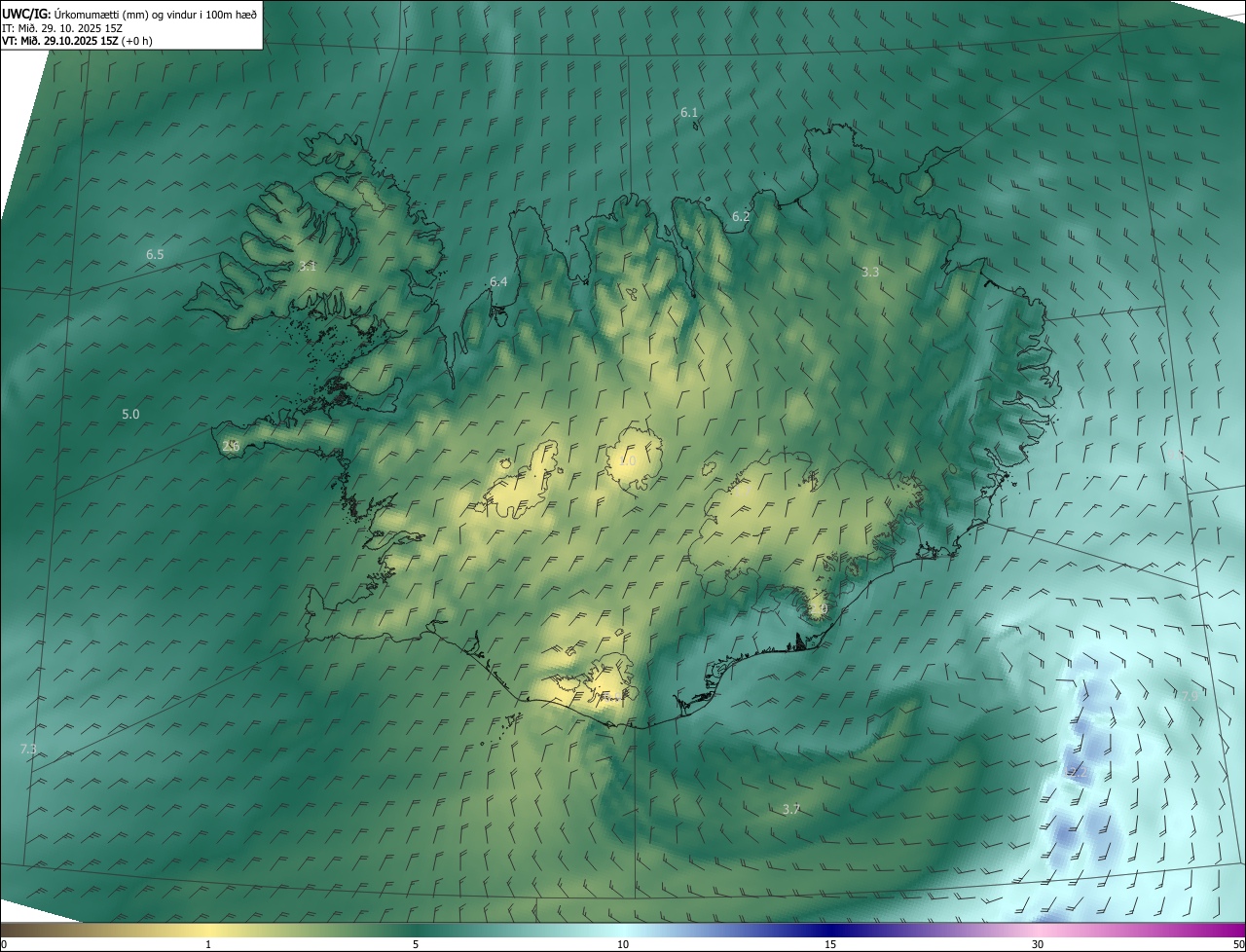1246x952 pixels.
Task: Click the 0 tick on the colour scale
Action: point(4,944)
